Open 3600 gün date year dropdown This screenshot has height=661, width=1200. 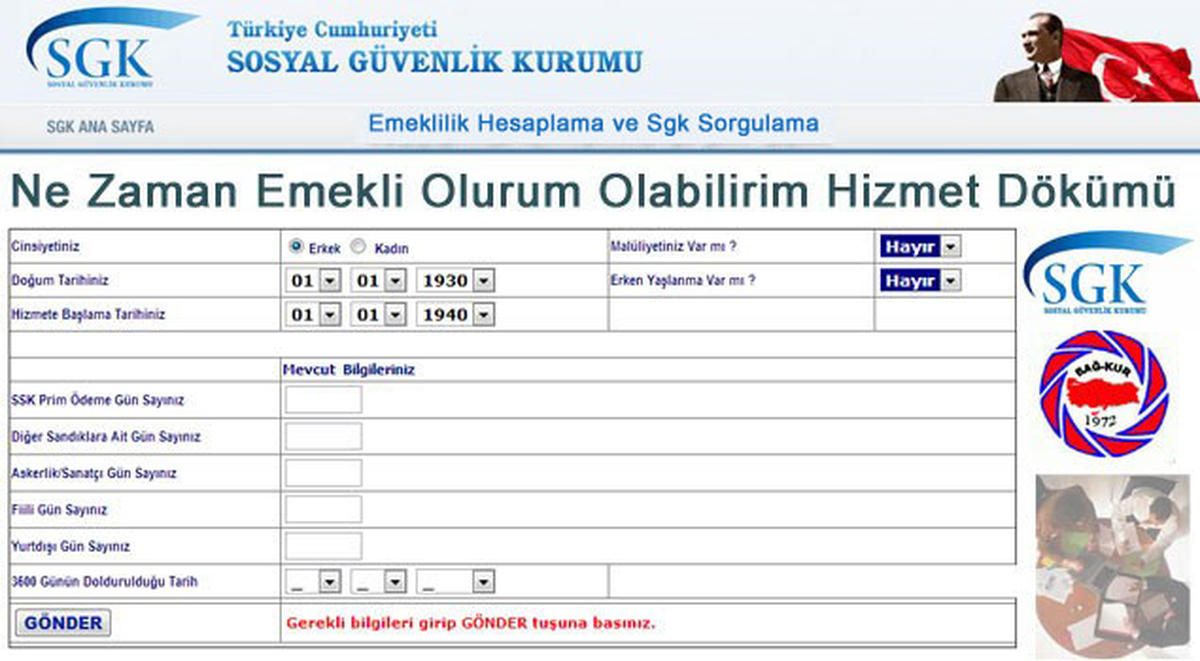coord(456,581)
